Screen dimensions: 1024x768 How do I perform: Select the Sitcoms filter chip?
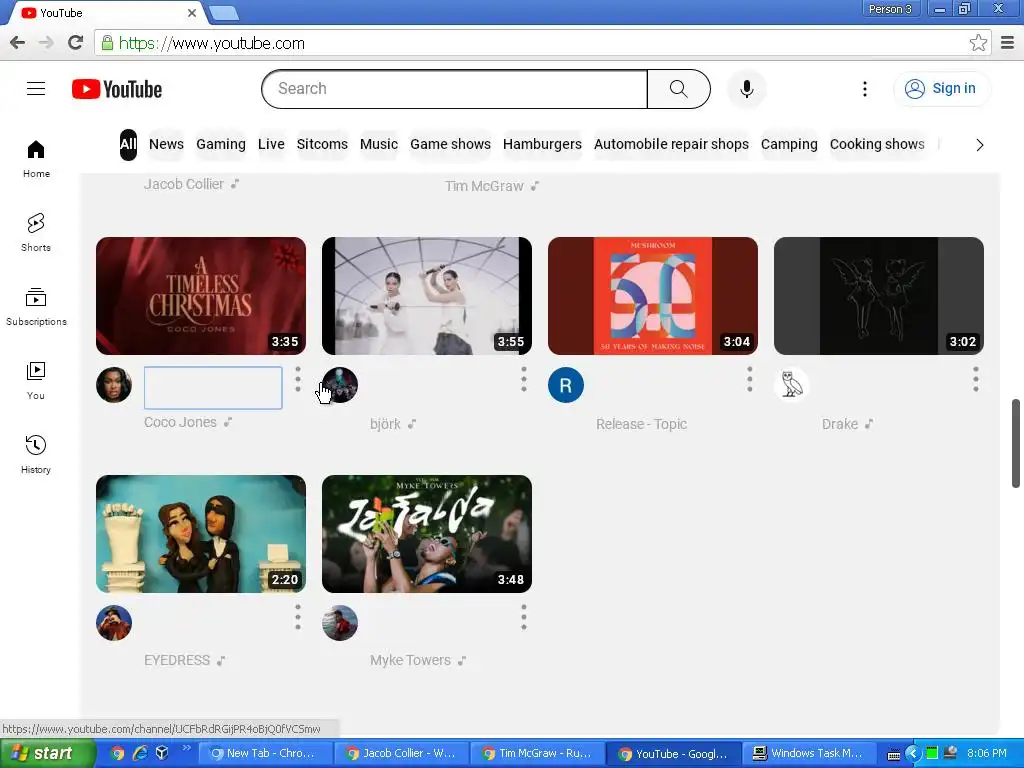tap(322, 144)
